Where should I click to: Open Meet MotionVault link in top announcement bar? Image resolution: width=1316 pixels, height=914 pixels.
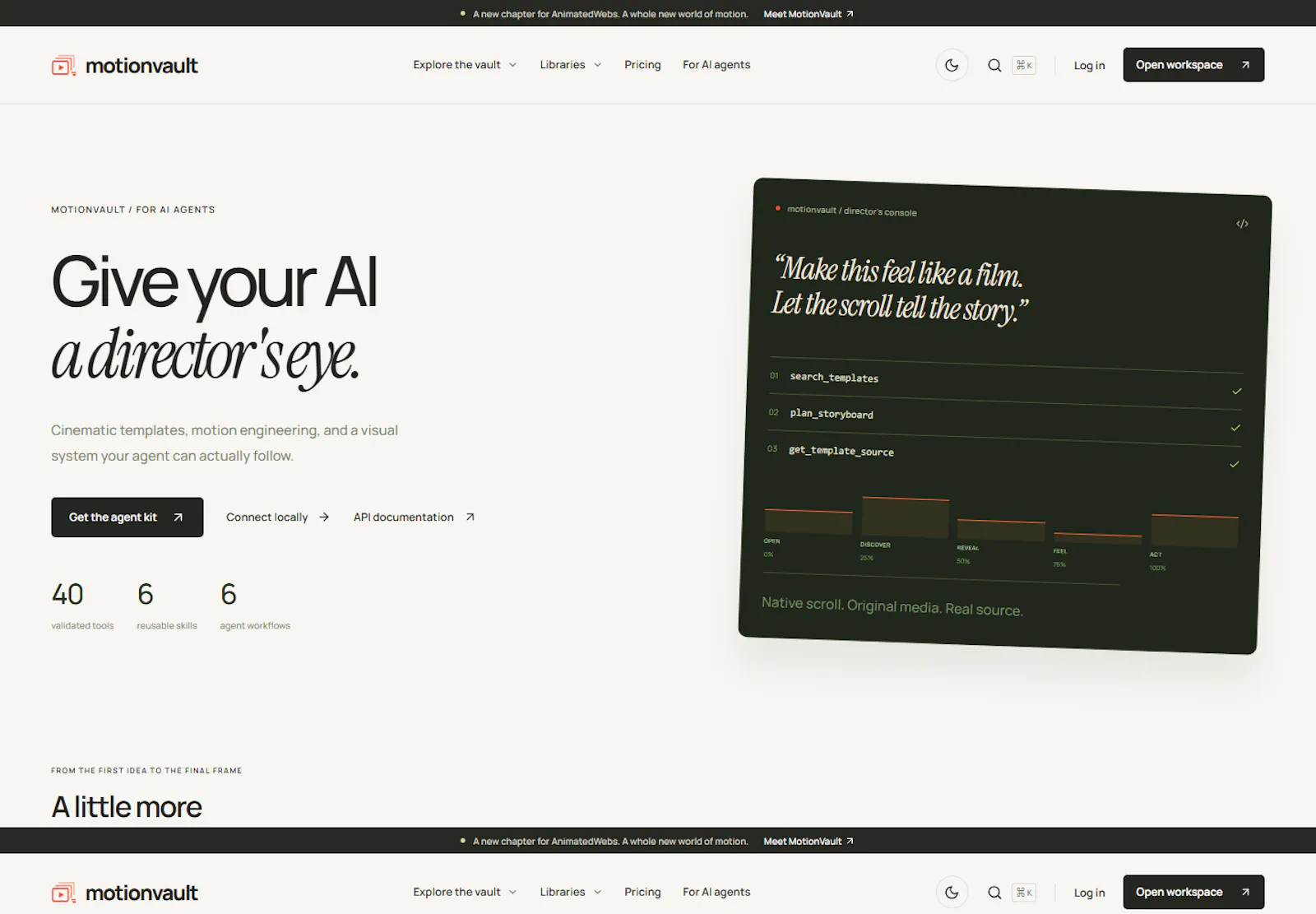(809, 14)
